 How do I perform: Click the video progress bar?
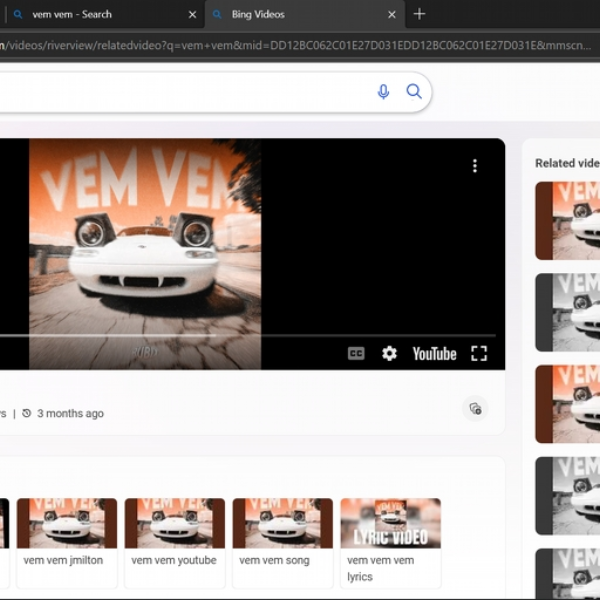point(248,336)
